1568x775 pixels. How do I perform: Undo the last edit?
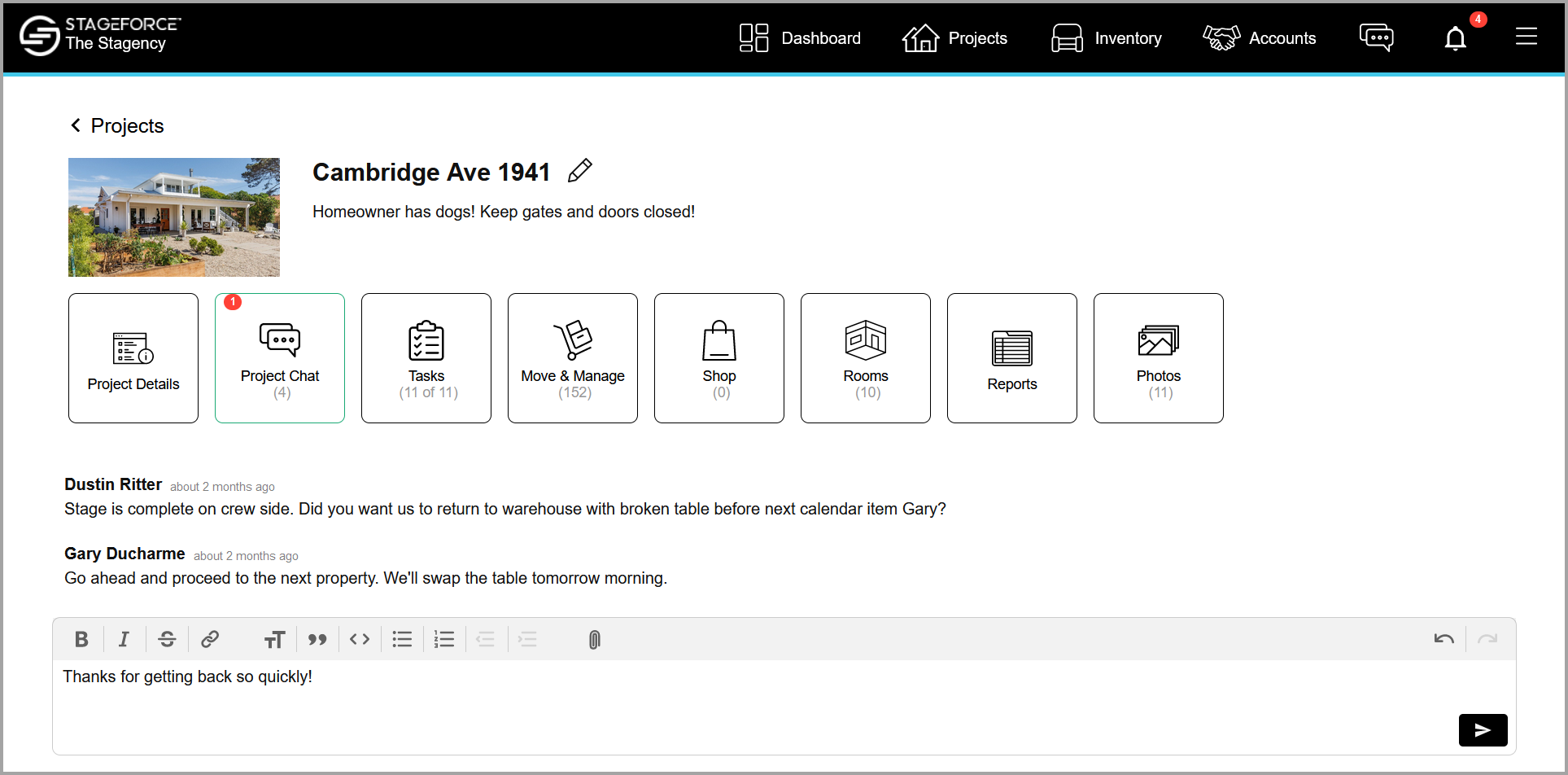click(x=1444, y=639)
